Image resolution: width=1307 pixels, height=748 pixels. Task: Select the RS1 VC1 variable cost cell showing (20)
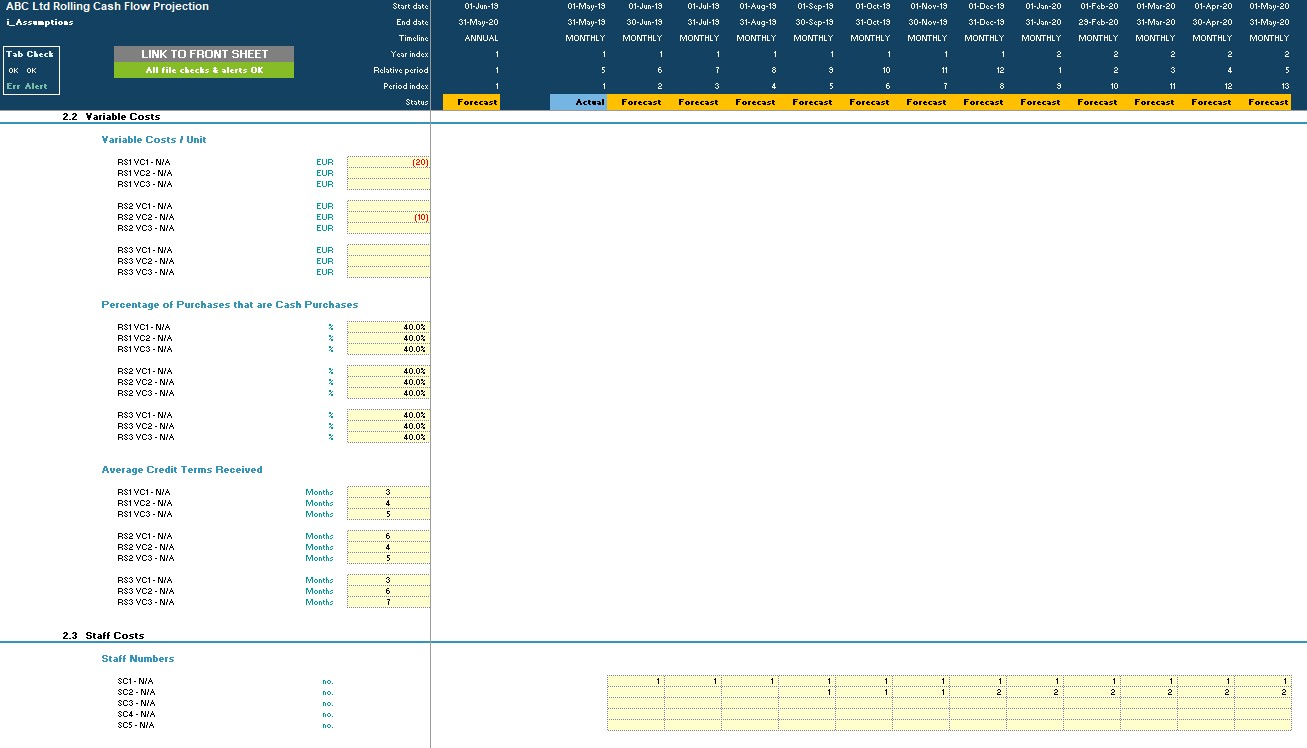(x=387, y=161)
